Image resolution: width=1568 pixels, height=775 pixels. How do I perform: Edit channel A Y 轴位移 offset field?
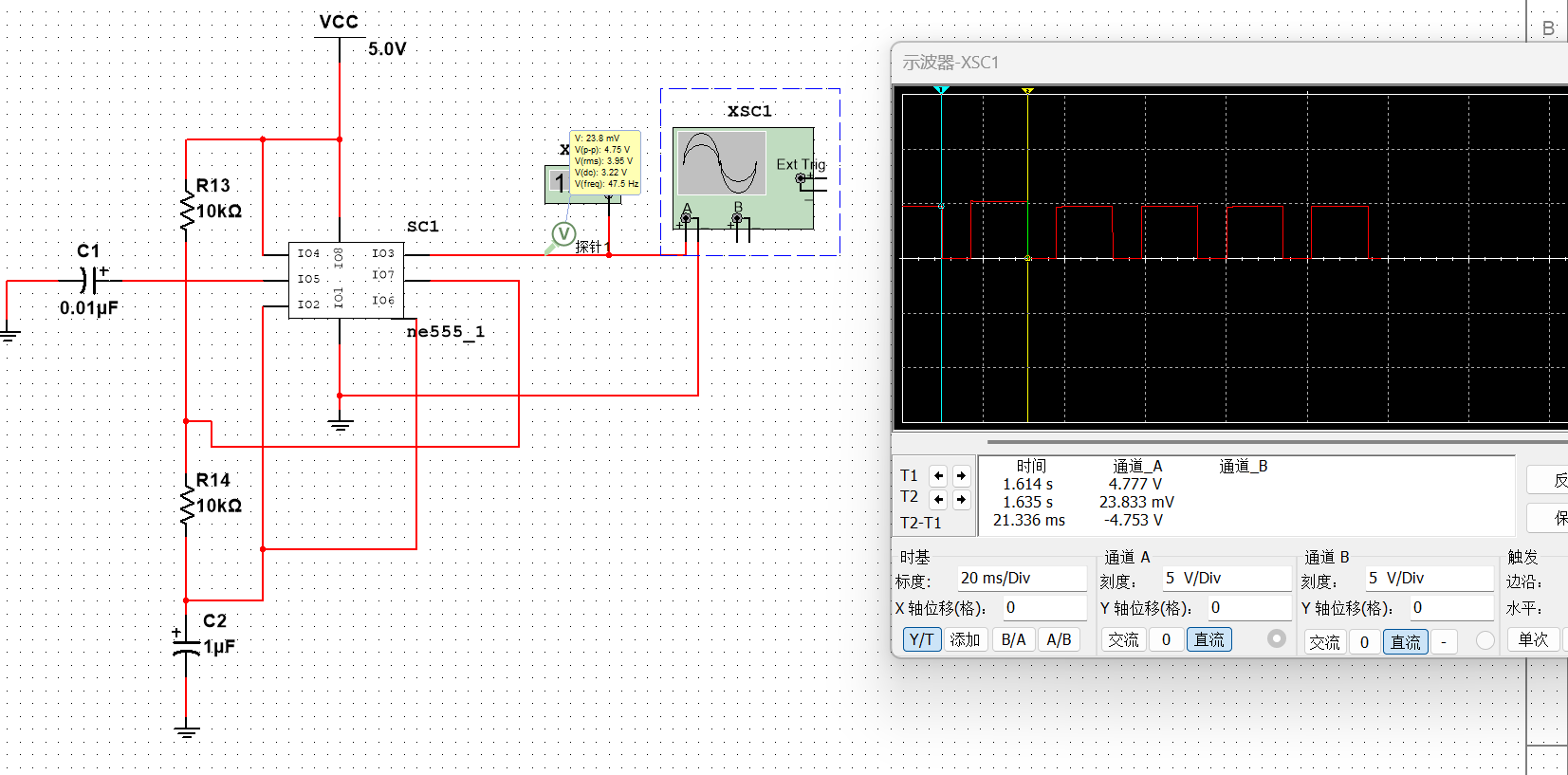pyautogui.click(x=1248, y=608)
